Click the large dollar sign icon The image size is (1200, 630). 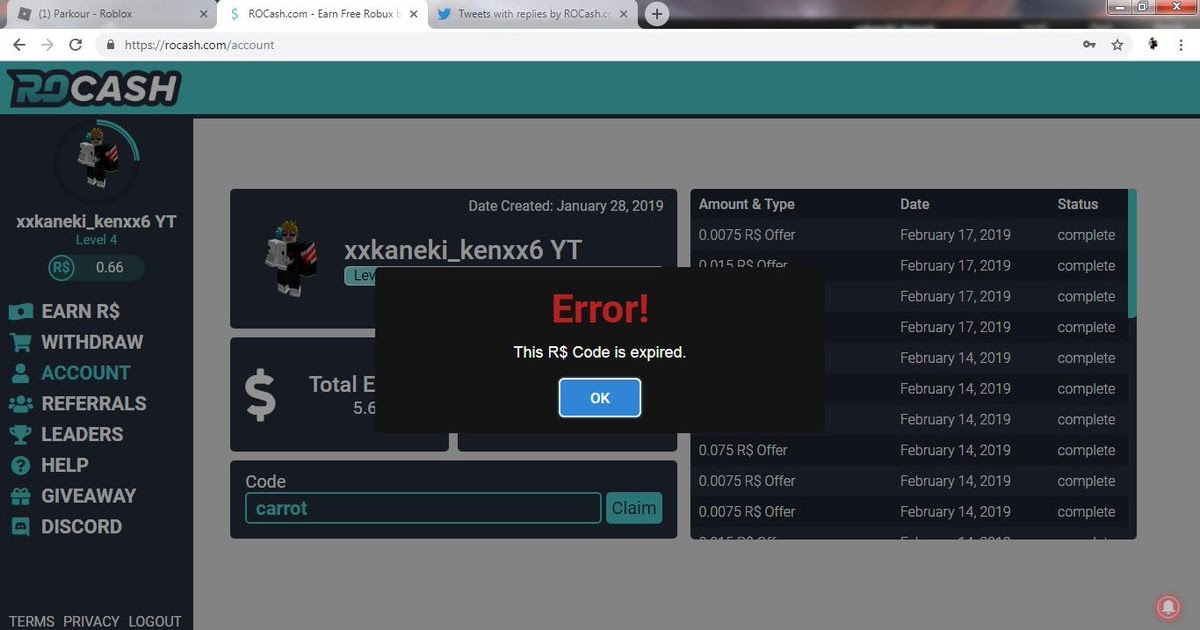[260, 395]
